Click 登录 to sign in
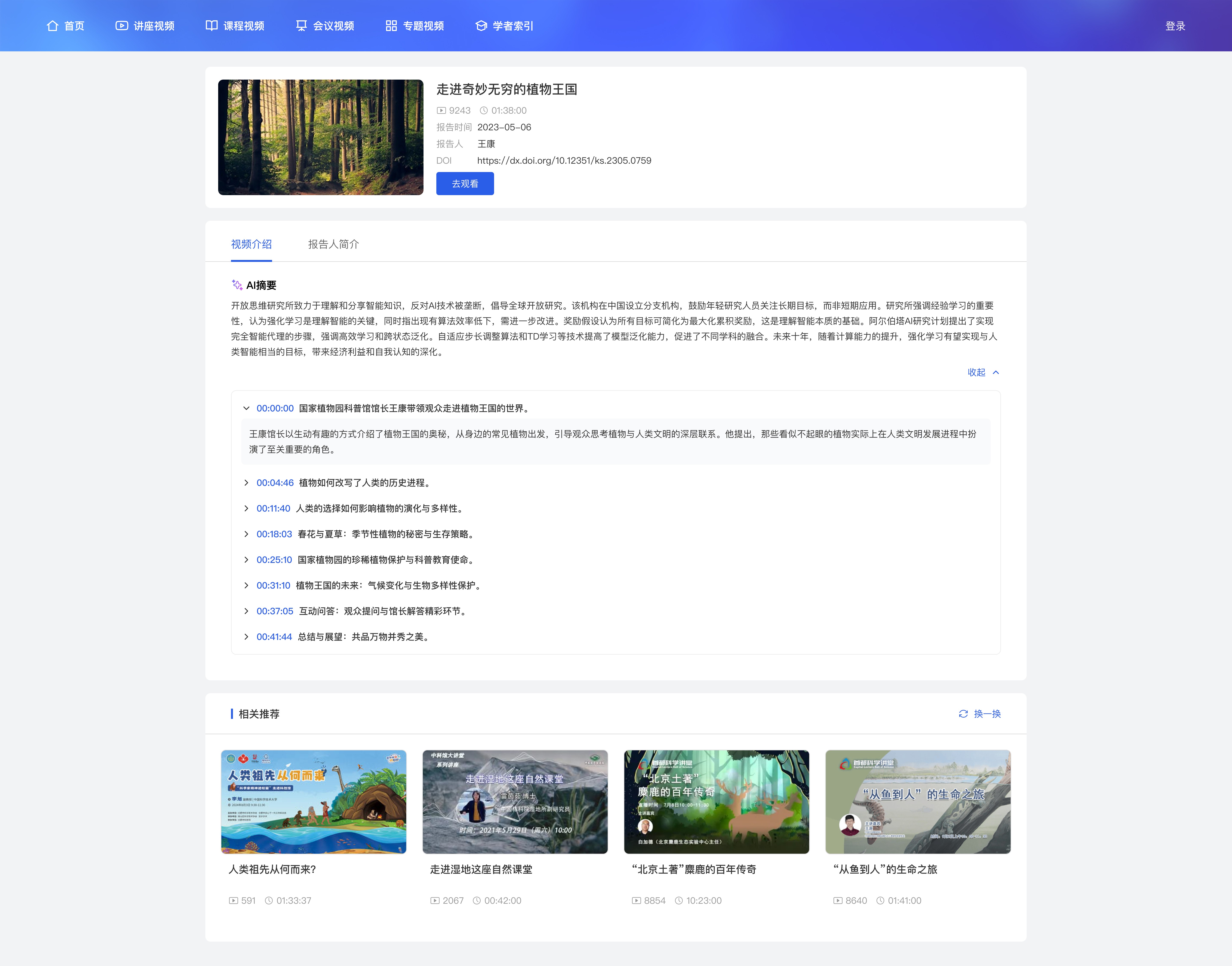The width and height of the screenshot is (1232, 966). tap(1176, 26)
